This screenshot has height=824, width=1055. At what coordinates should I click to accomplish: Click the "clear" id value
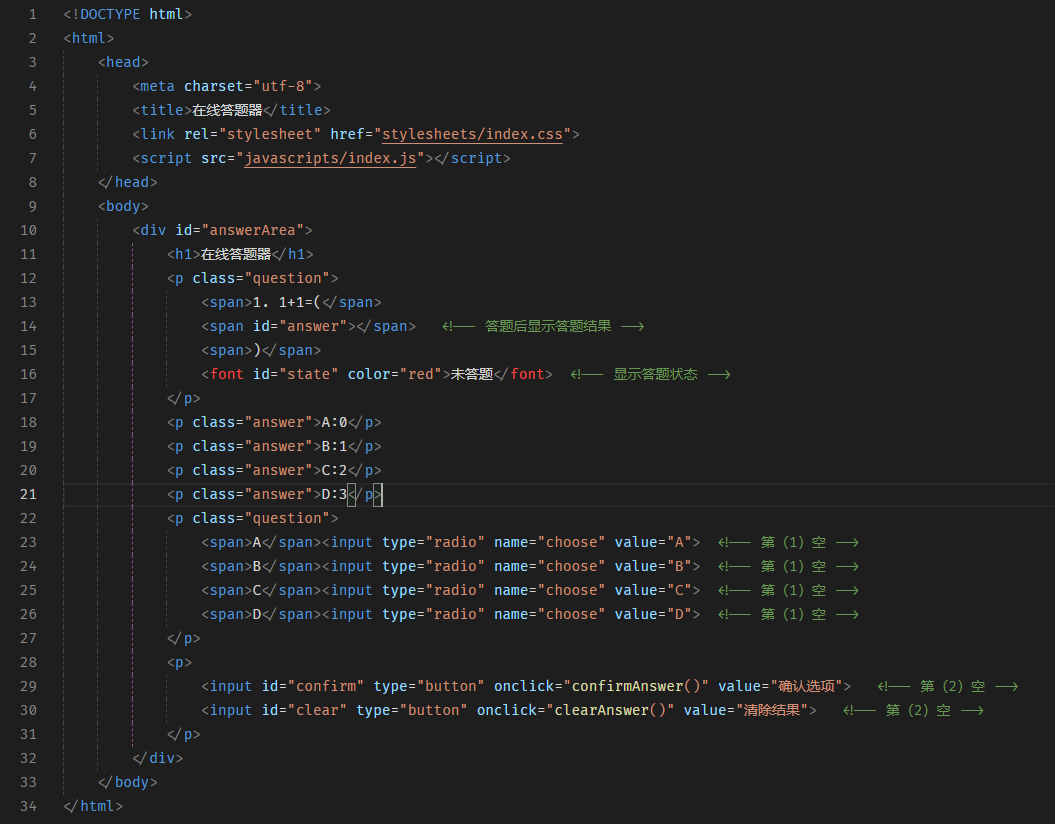[x=317, y=710]
